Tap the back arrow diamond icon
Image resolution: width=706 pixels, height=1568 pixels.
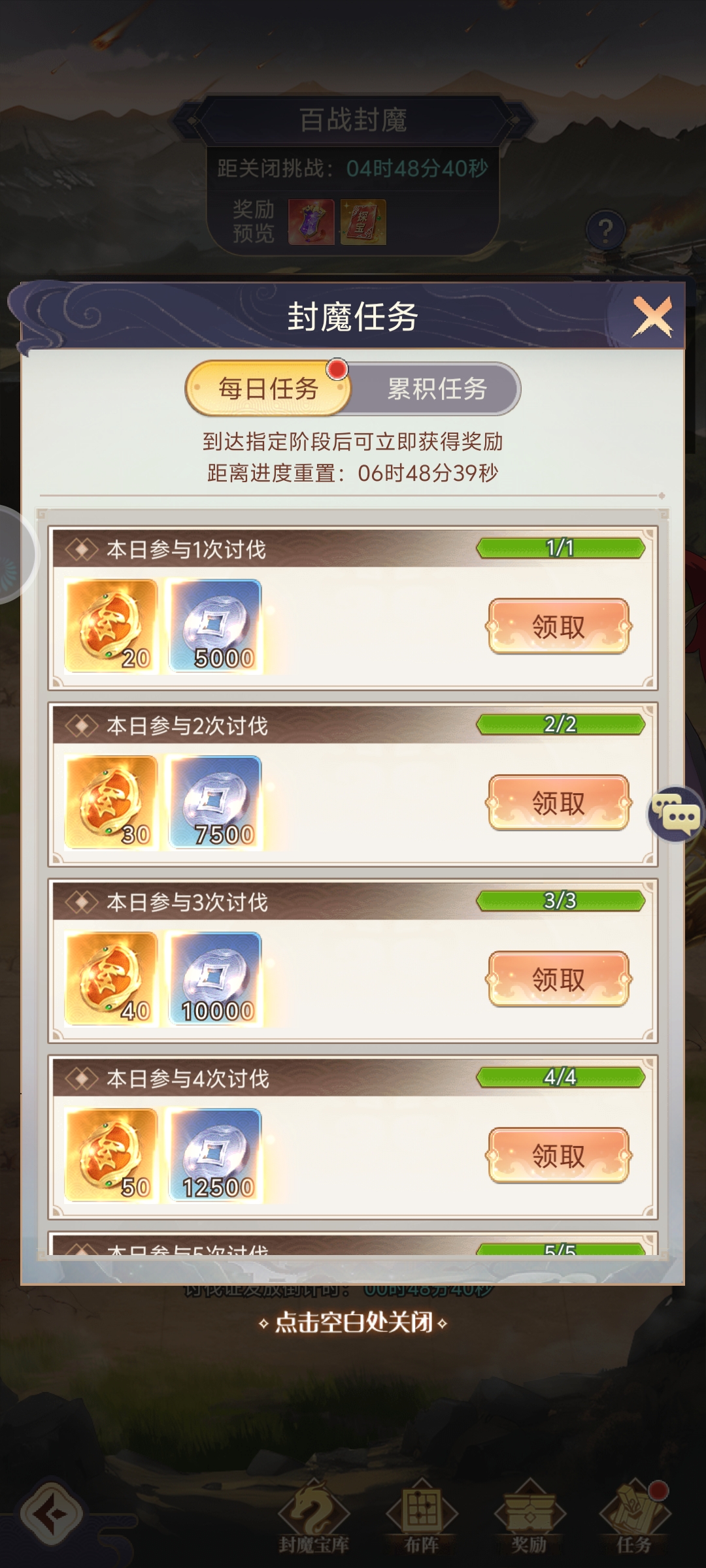tap(52, 1514)
